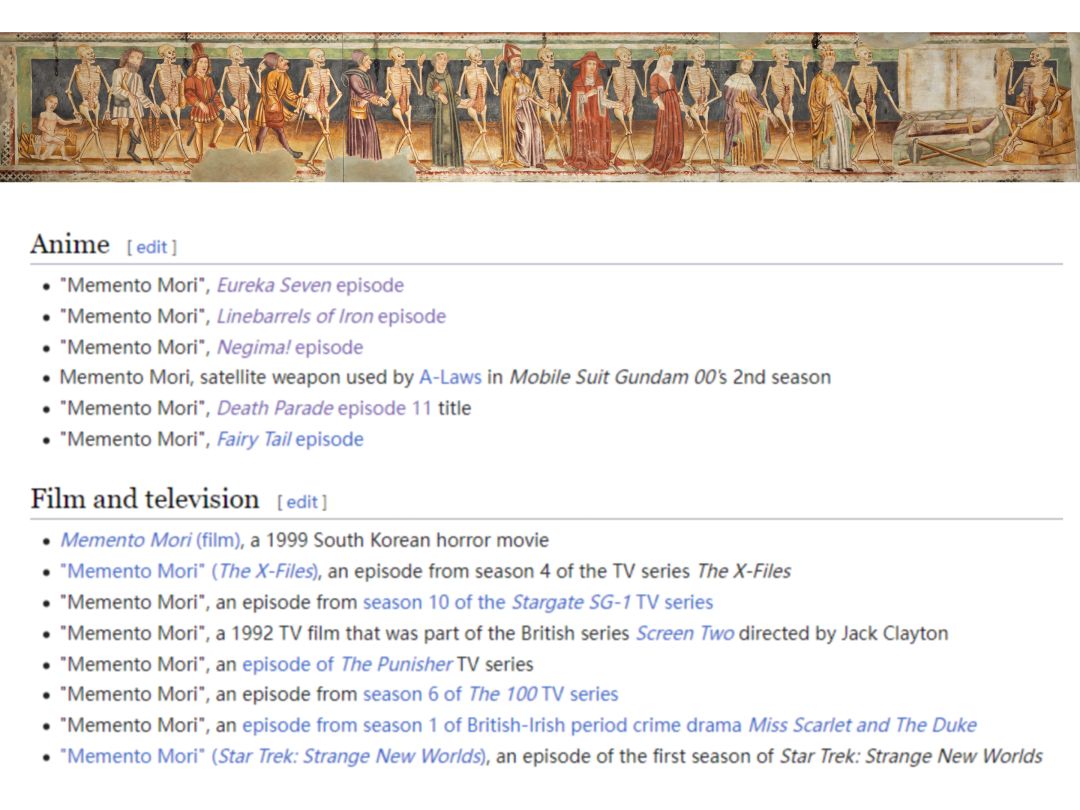Follow season 10 of Stargate SG-1 link

click(538, 602)
